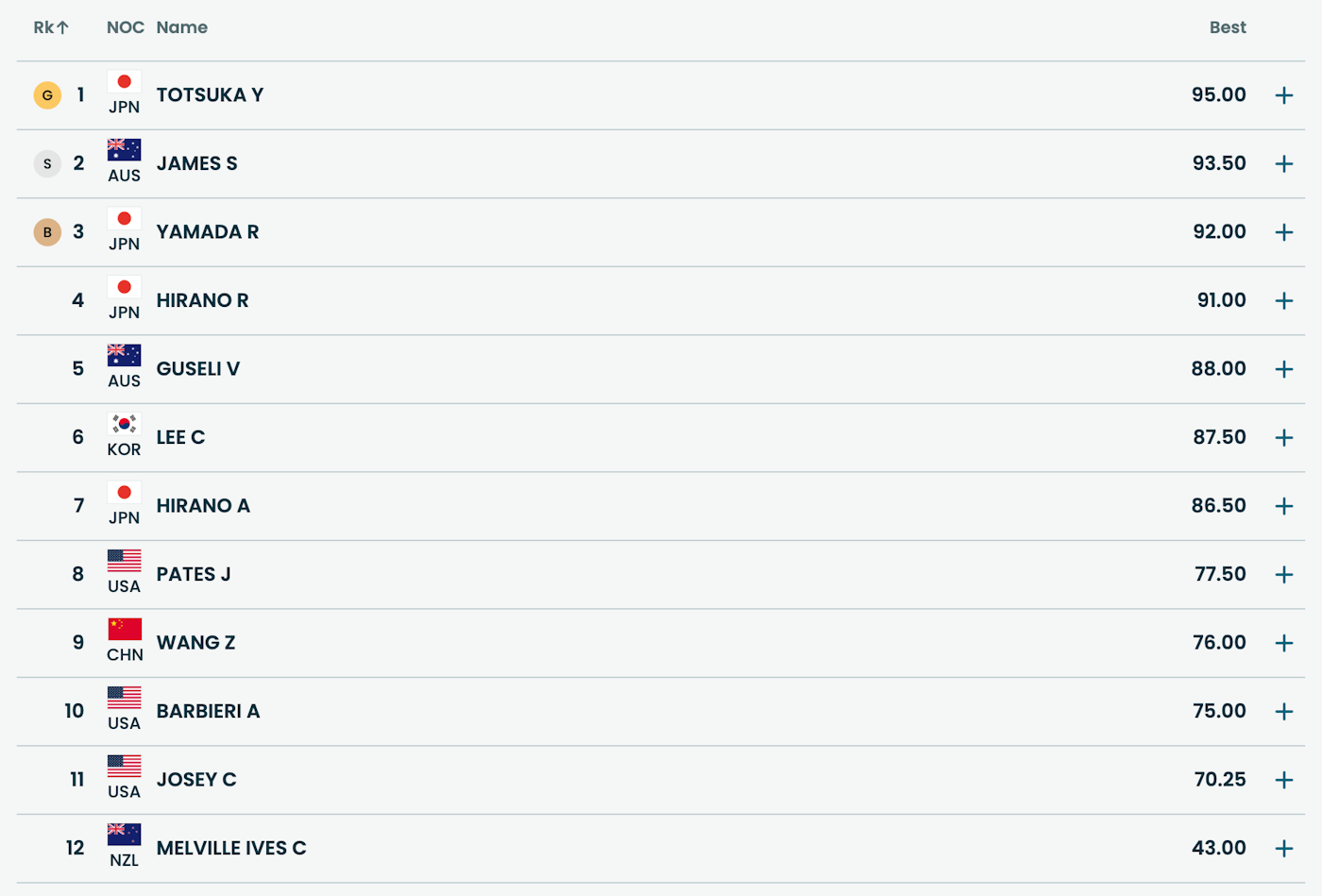Expand MELVILLE IVES C row details

pyautogui.click(x=1283, y=849)
